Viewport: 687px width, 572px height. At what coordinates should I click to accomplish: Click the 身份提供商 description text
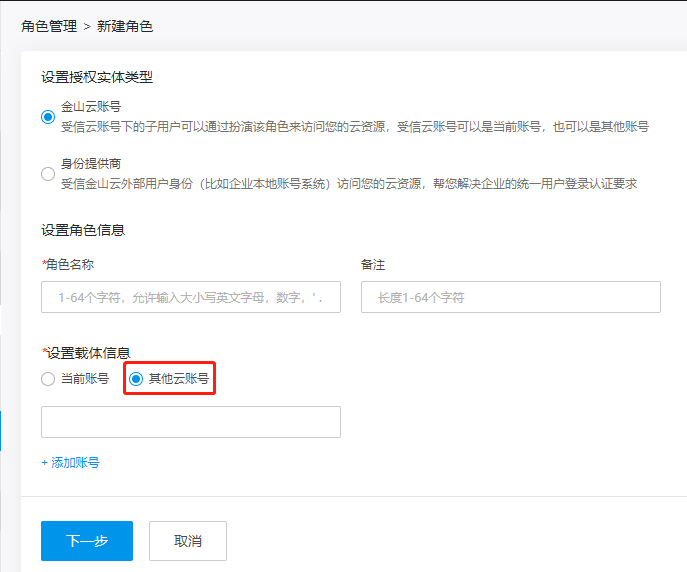349,184
